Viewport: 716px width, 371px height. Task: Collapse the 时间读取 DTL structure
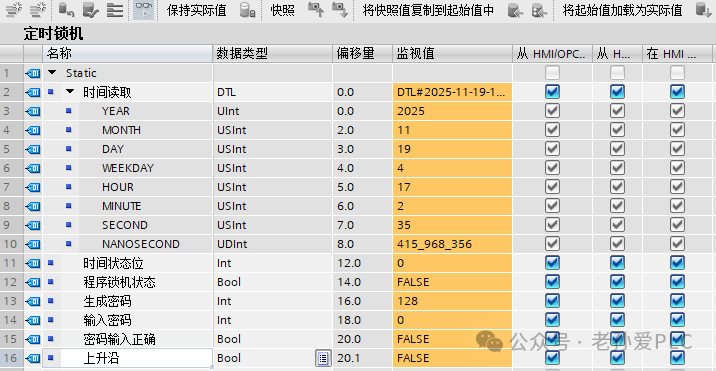(69, 92)
